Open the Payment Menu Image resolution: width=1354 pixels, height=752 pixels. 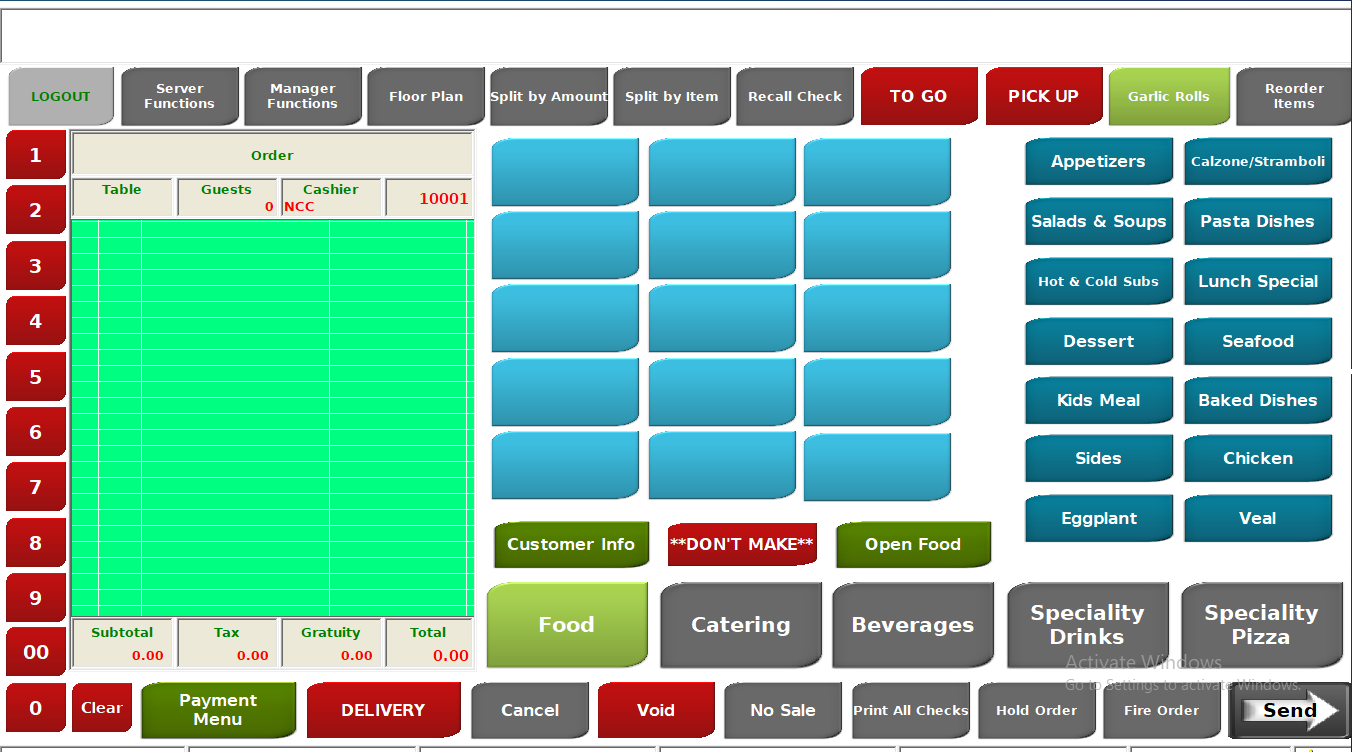pyautogui.click(x=218, y=710)
